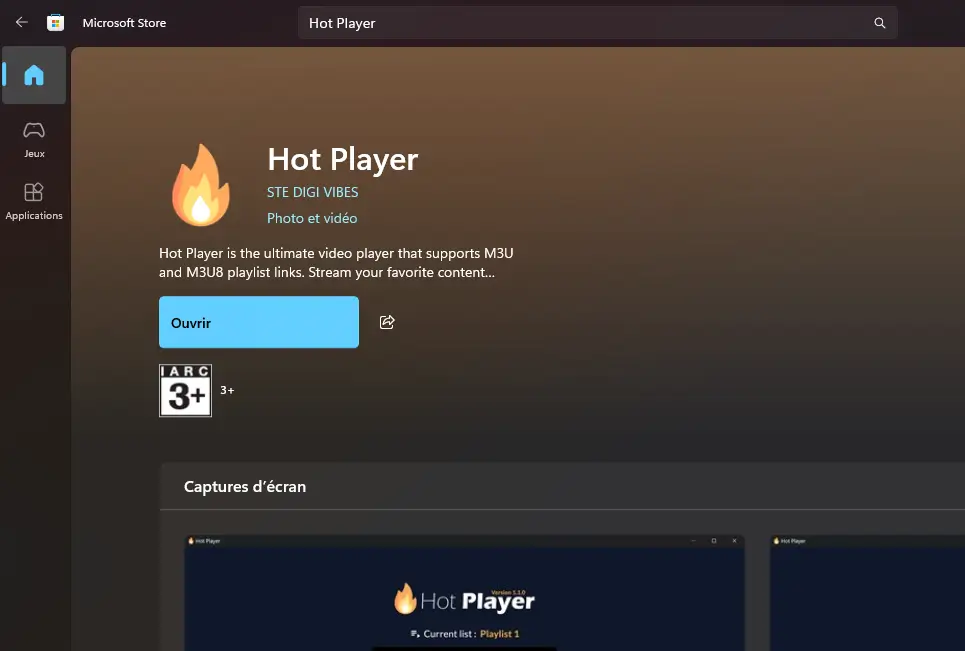Open the Photo et vidéo category
Image resolution: width=965 pixels, height=651 pixels.
point(312,218)
